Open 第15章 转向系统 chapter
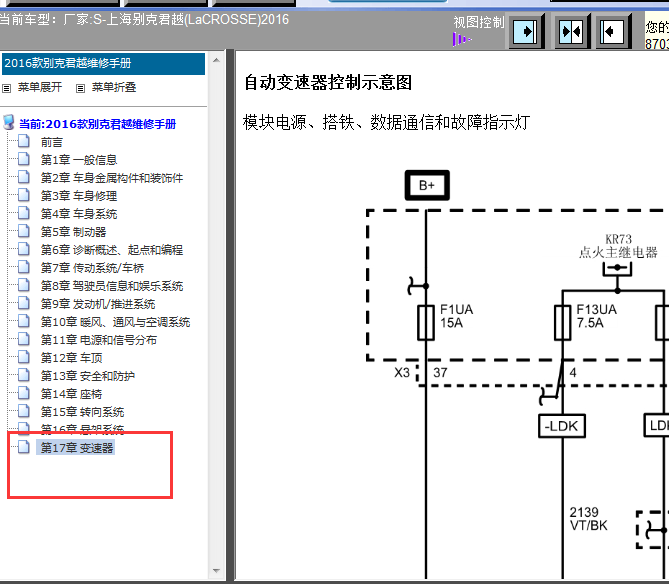 click(x=82, y=412)
